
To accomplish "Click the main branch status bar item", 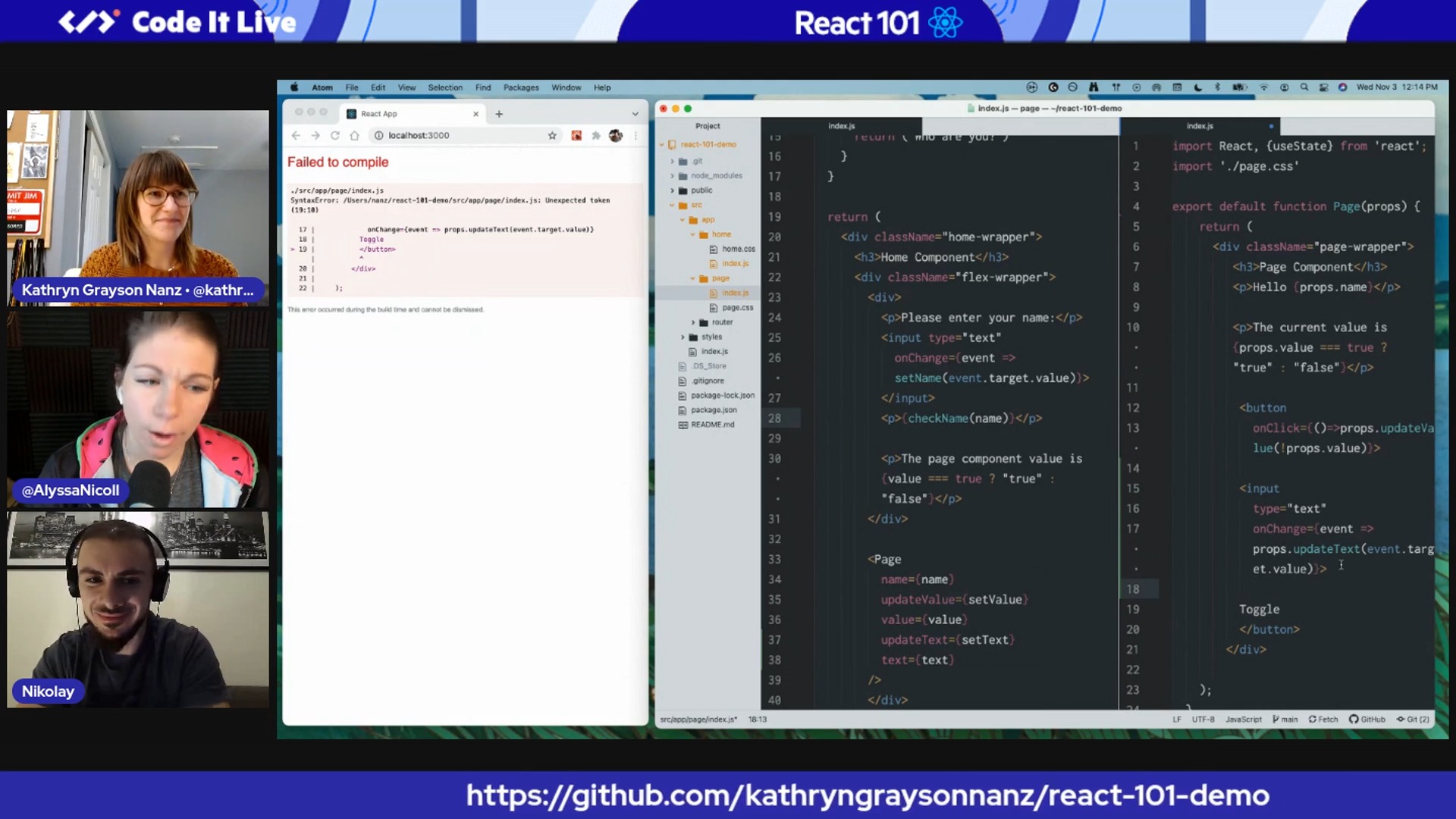I will tap(1285, 720).
